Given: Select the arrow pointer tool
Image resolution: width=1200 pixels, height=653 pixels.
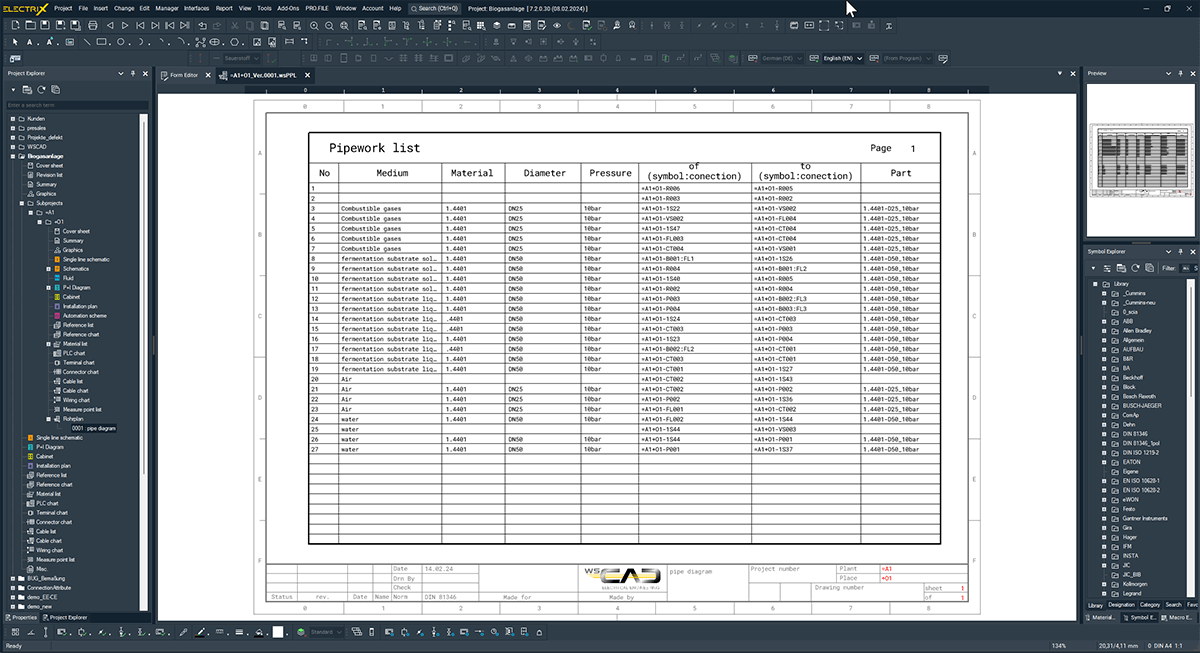Looking at the screenshot, I should pyautogui.click(x=16, y=42).
